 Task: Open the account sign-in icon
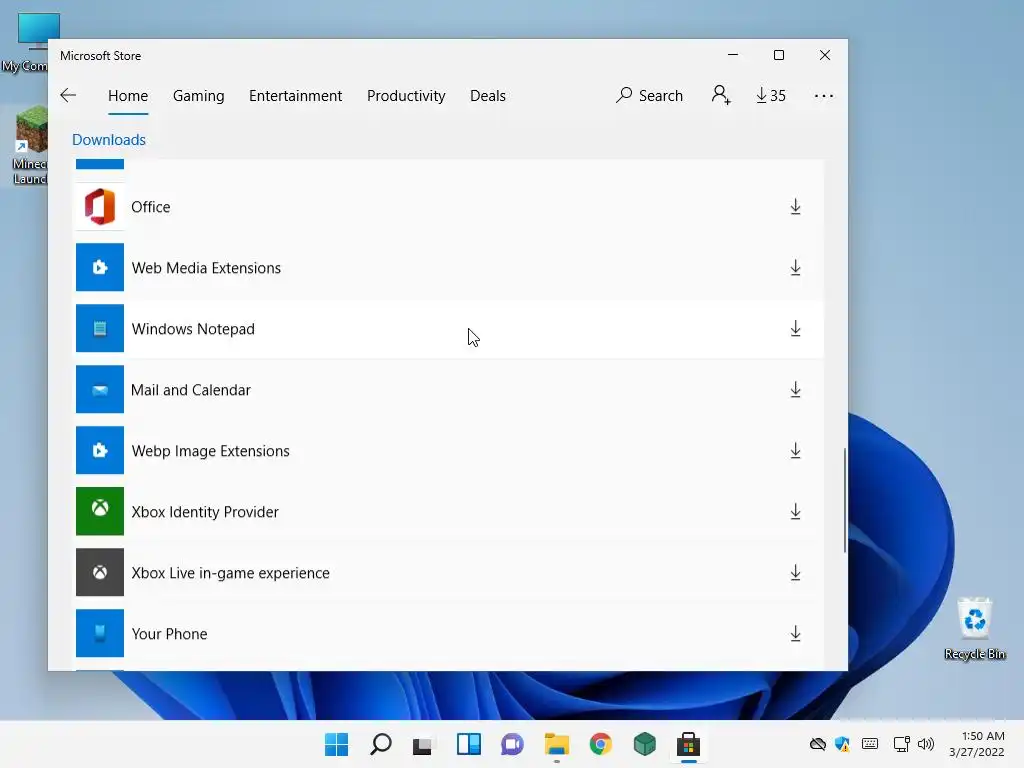pyautogui.click(x=720, y=95)
